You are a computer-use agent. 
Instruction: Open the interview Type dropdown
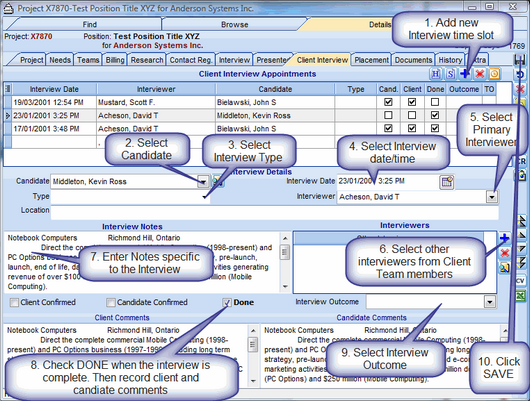coord(204,197)
